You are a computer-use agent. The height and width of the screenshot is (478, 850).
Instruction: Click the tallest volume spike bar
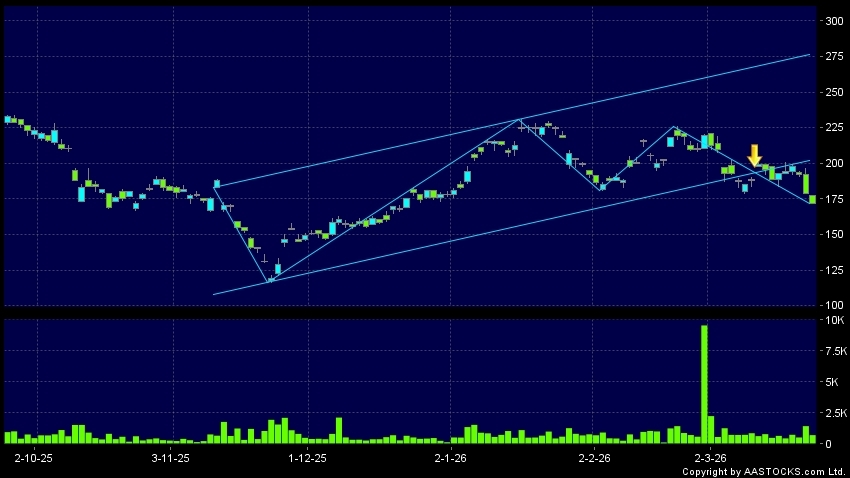704,383
